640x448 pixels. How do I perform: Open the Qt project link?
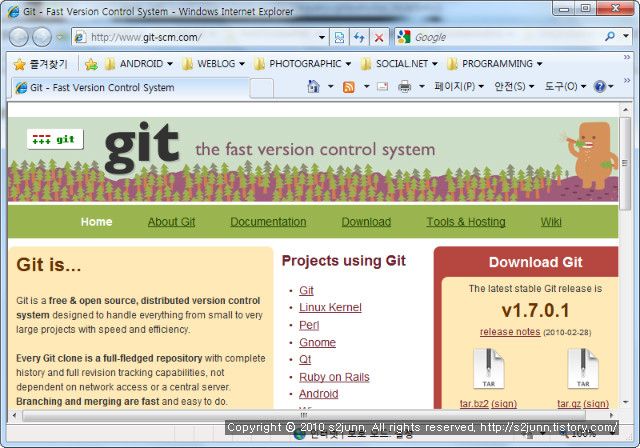tap(305, 359)
